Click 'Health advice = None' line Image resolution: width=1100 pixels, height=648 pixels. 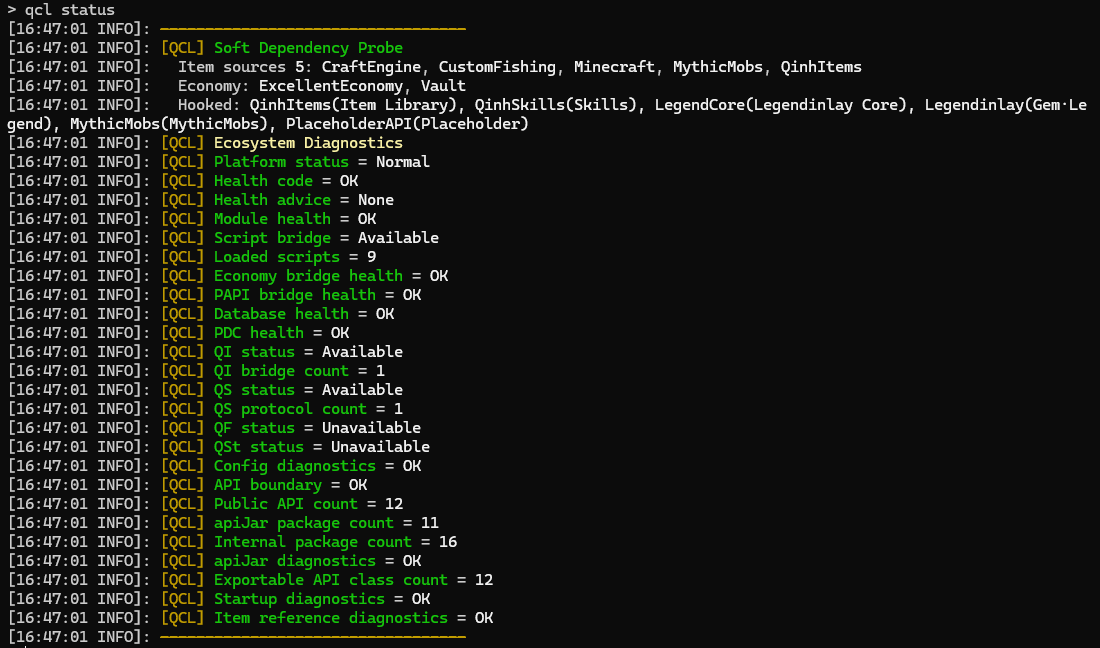[x=304, y=199]
